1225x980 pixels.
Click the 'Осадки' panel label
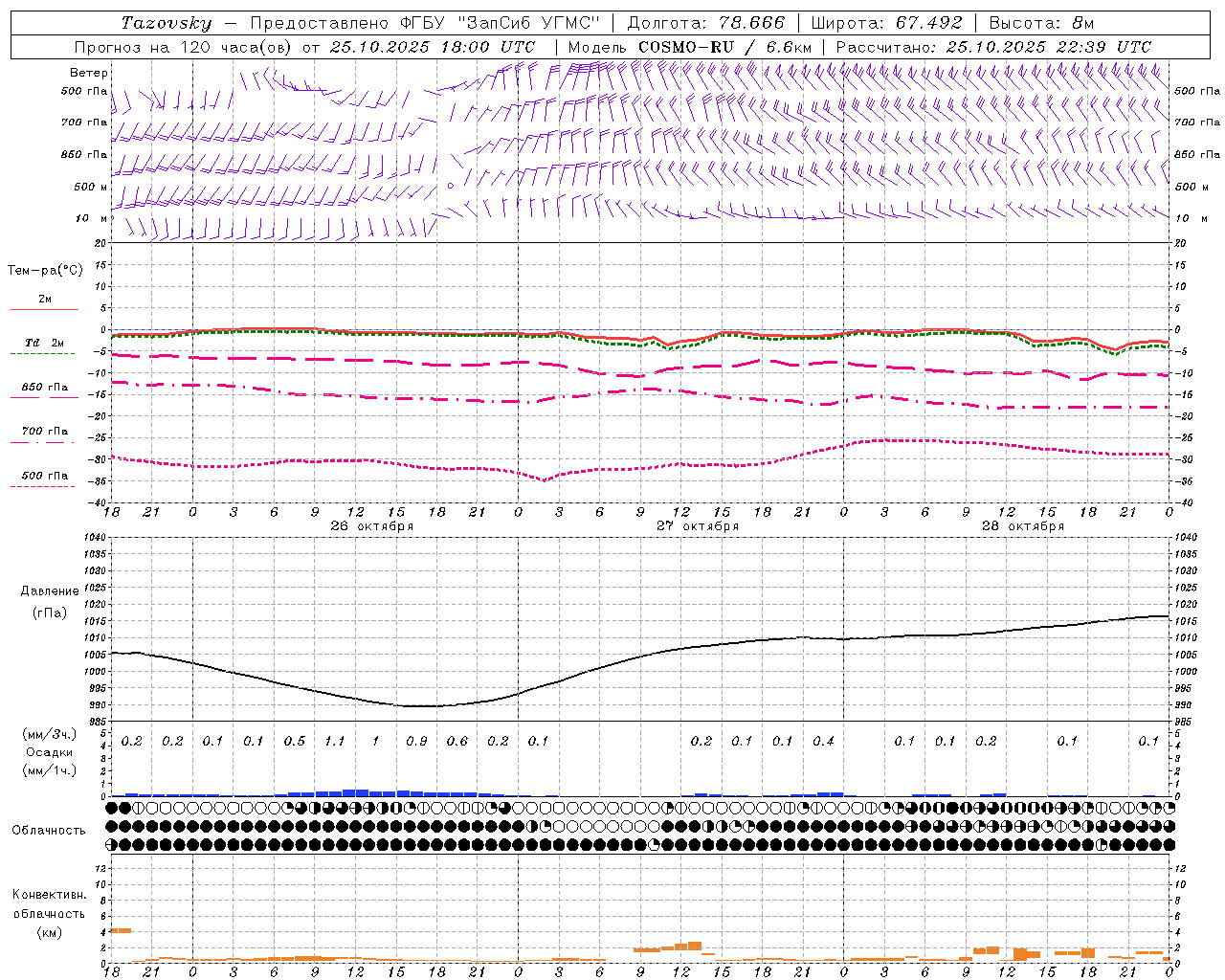tap(50, 752)
